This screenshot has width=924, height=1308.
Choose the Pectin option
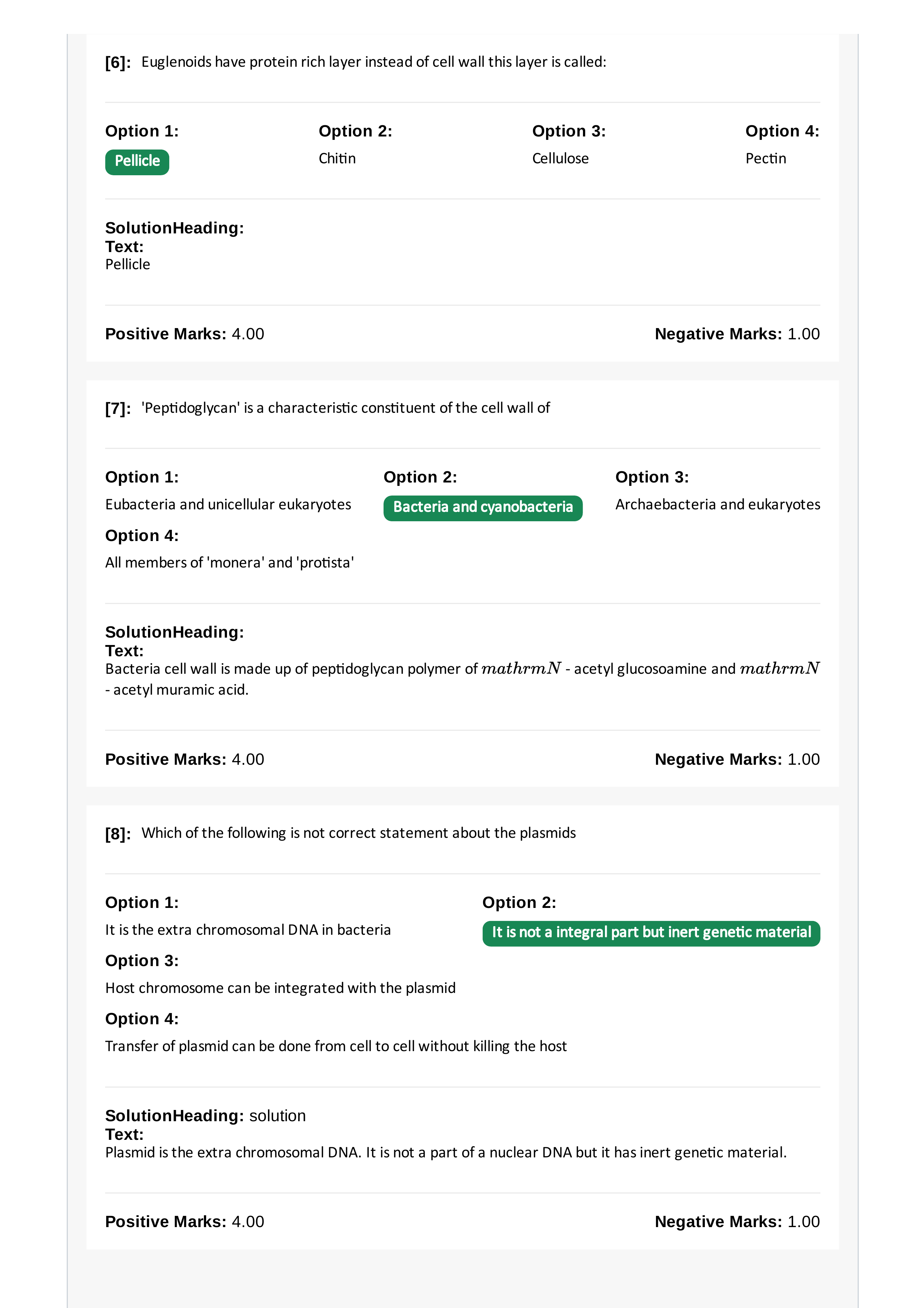coord(766,158)
